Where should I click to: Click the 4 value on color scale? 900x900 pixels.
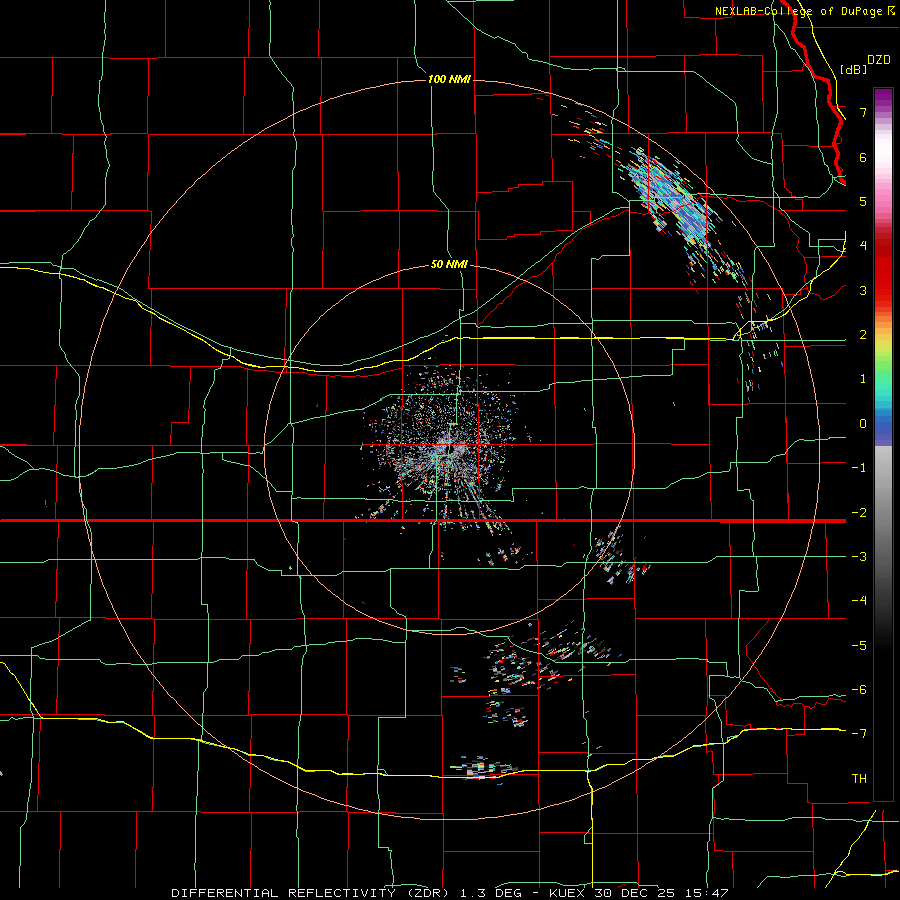coord(863,245)
